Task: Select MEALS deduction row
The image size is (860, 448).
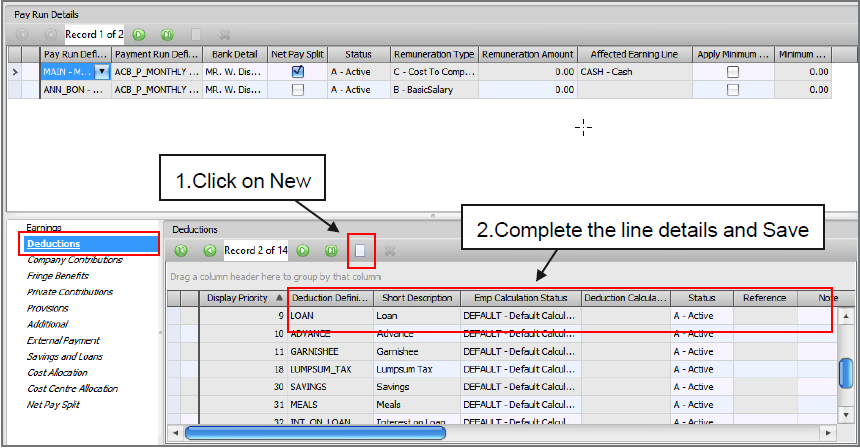Action: (502, 405)
